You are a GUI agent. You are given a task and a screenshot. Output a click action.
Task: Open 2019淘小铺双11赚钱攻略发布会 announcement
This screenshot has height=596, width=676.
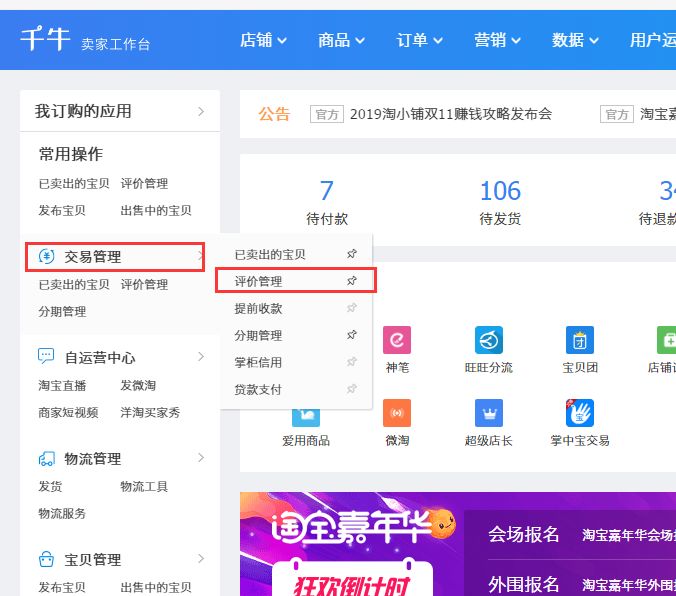[x=451, y=114]
